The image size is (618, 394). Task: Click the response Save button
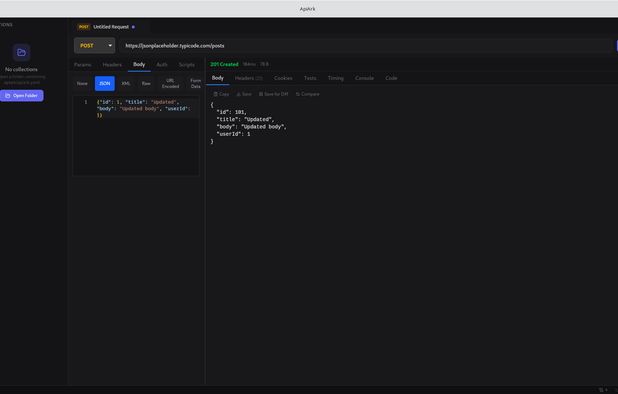click(244, 94)
